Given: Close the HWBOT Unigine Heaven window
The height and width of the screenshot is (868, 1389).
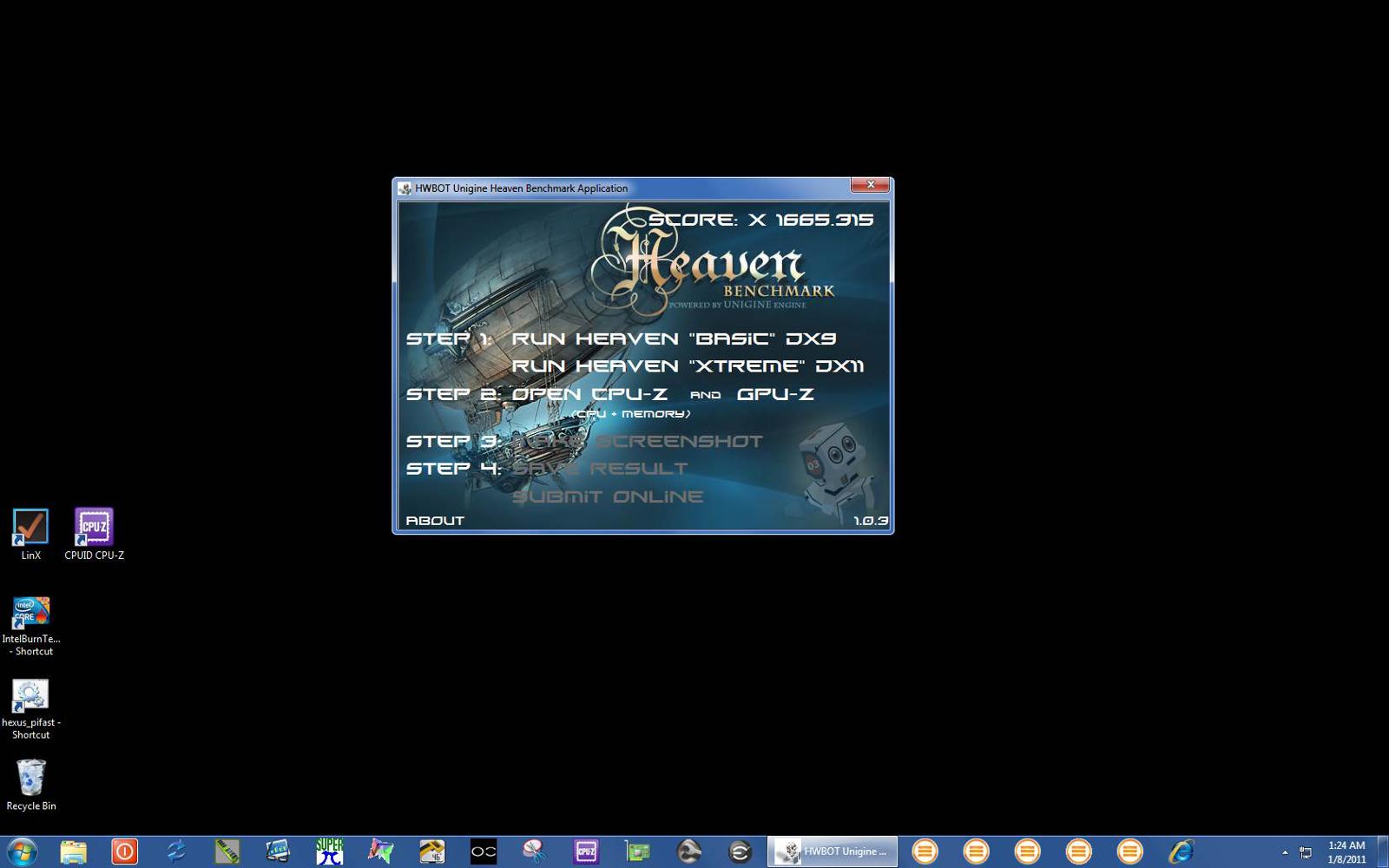Looking at the screenshot, I should 870,185.
